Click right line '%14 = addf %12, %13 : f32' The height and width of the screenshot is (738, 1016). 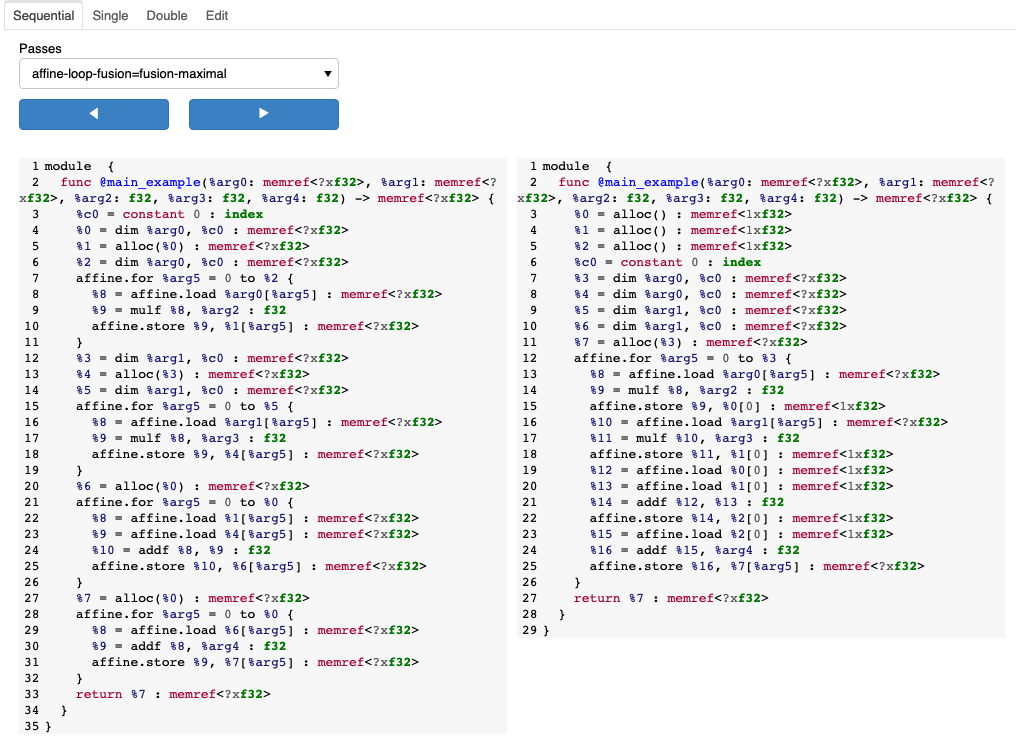[687, 502]
